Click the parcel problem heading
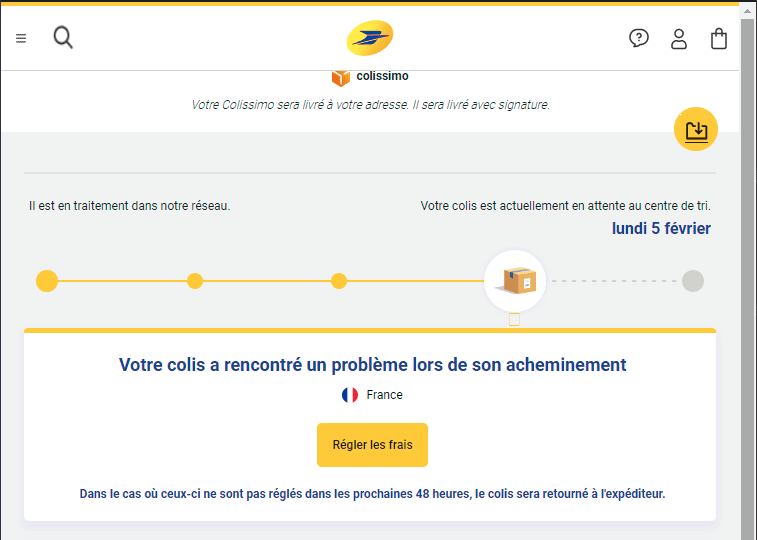Image resolution: width=757 pixels, height=540 pixels. coord(372,365)
